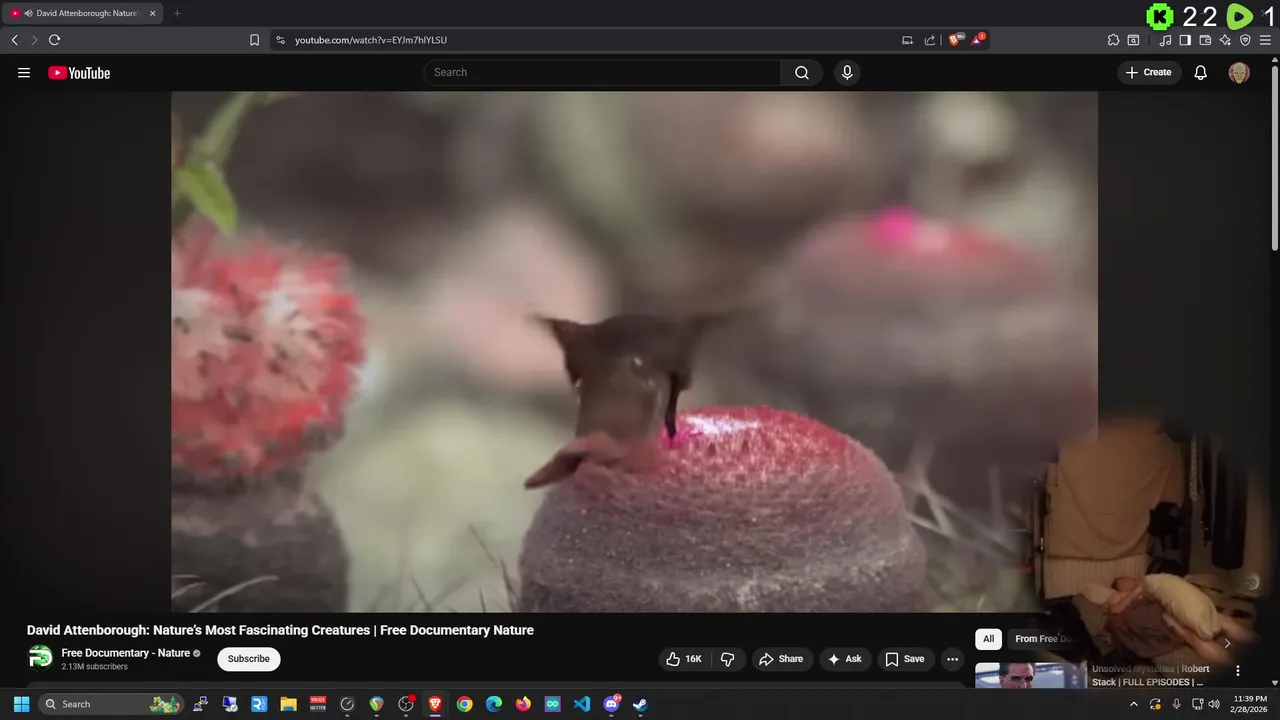Reload the current page
Screen dimensions: 1280x720
click(55, 40)
